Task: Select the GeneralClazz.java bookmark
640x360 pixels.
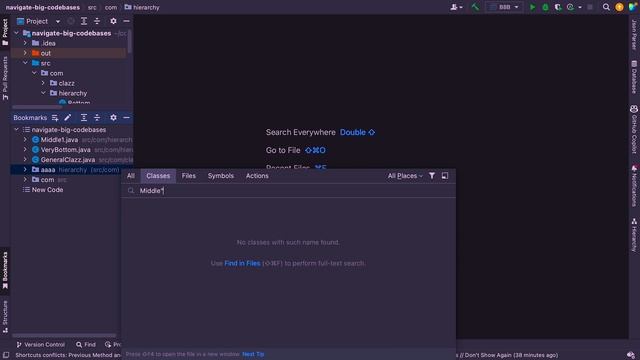Action: [x=68, y=160]
